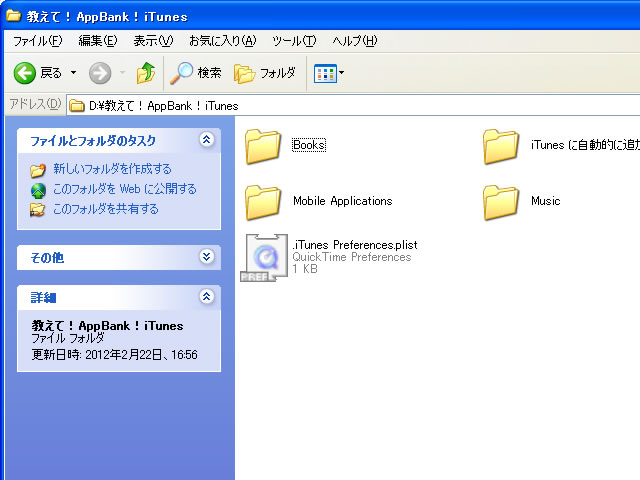Click the share folder hand icon
Viewport: 640px width, 480px height.
(38, 210)
